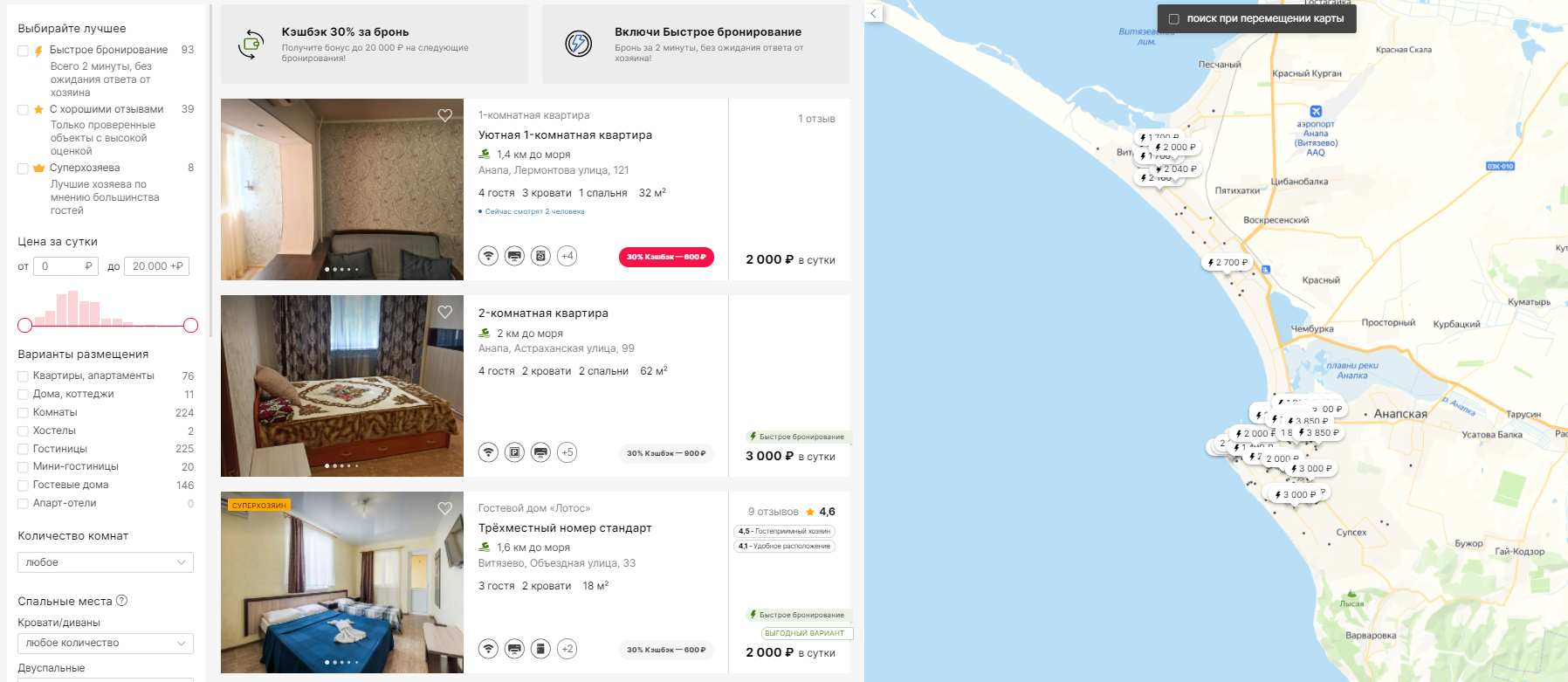Click the 2 040 ₽ map price marker

1176,169
